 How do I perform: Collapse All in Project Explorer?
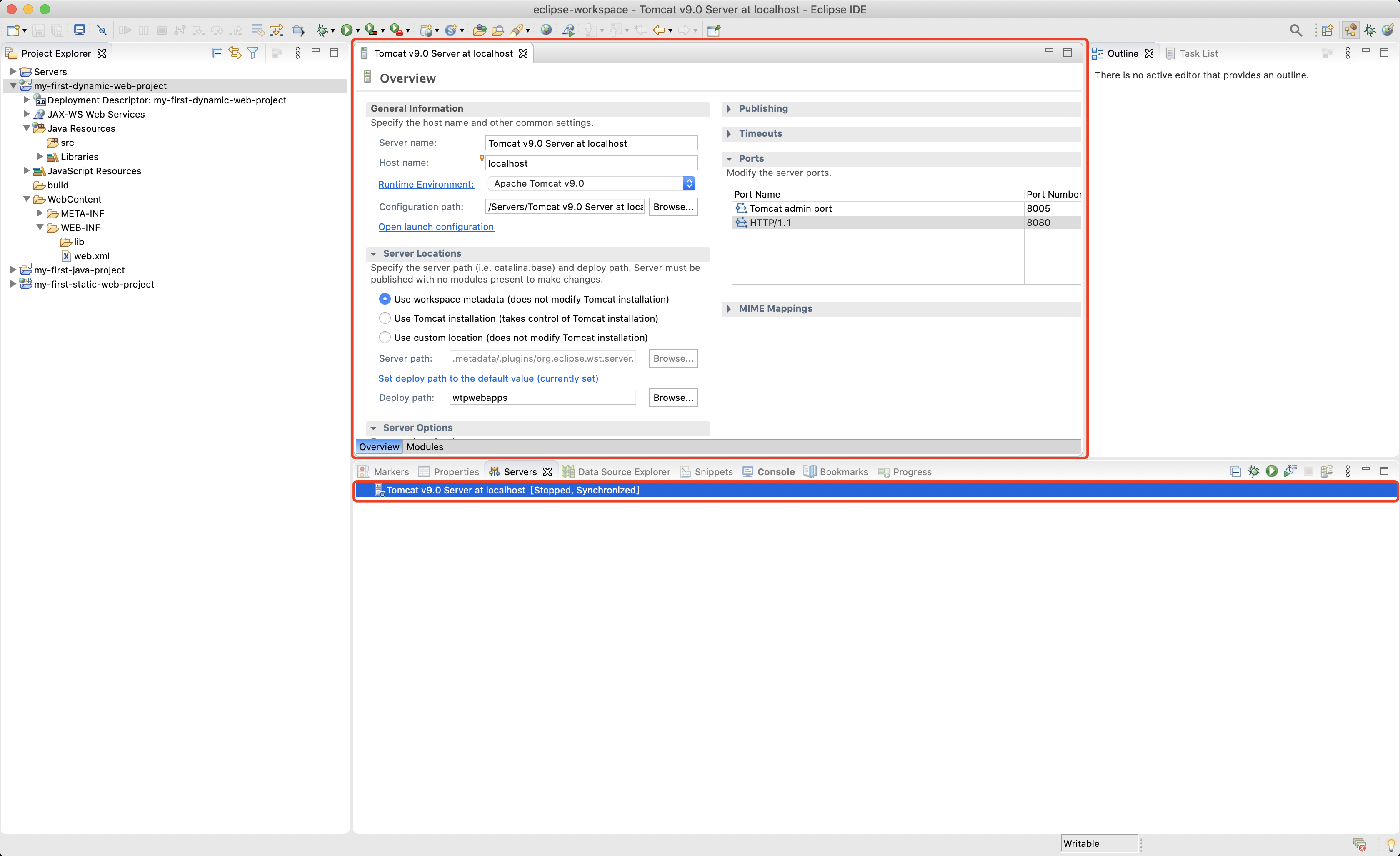[217, 53]
